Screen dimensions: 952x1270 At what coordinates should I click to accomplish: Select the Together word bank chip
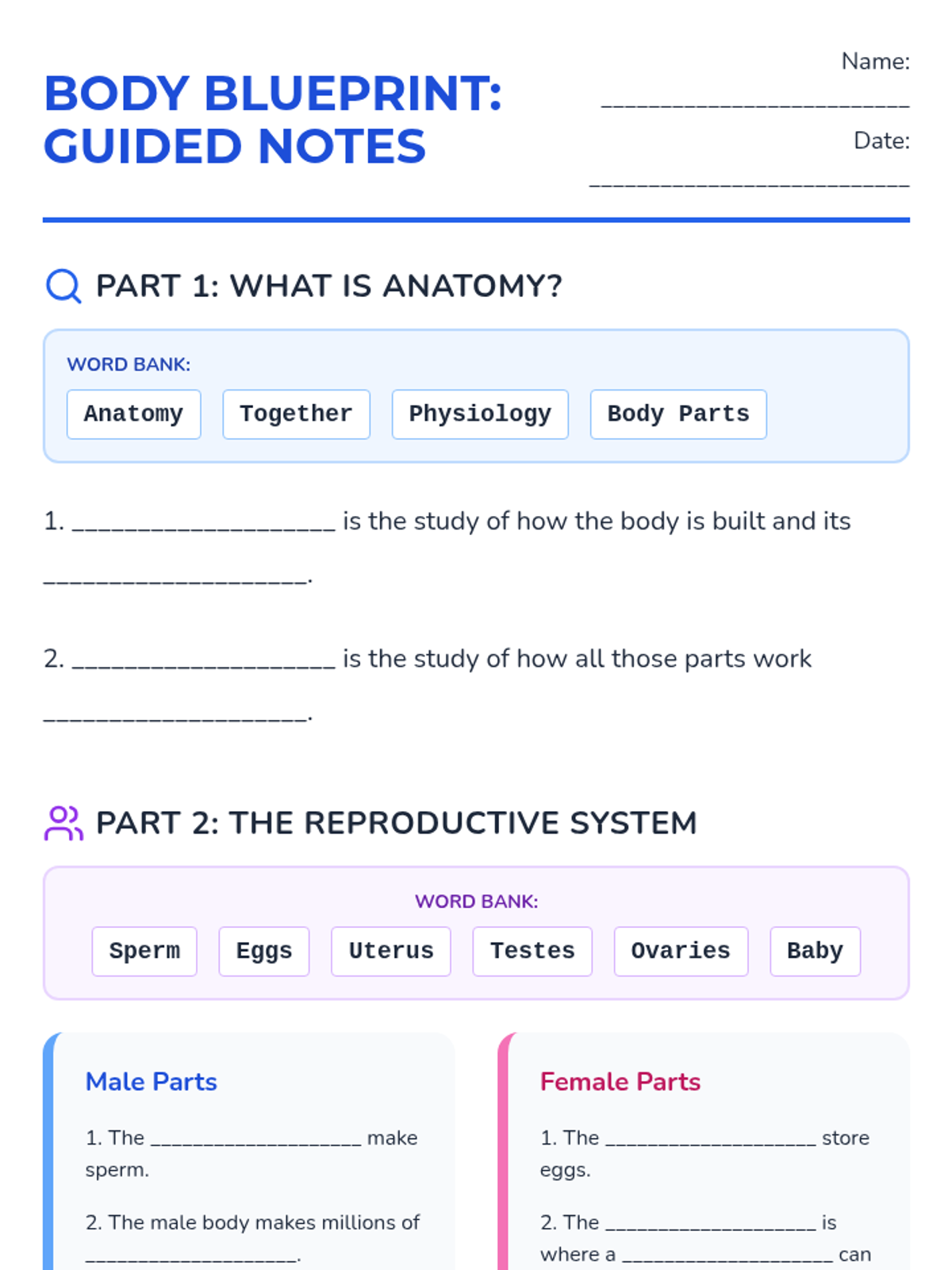[296, 414]
